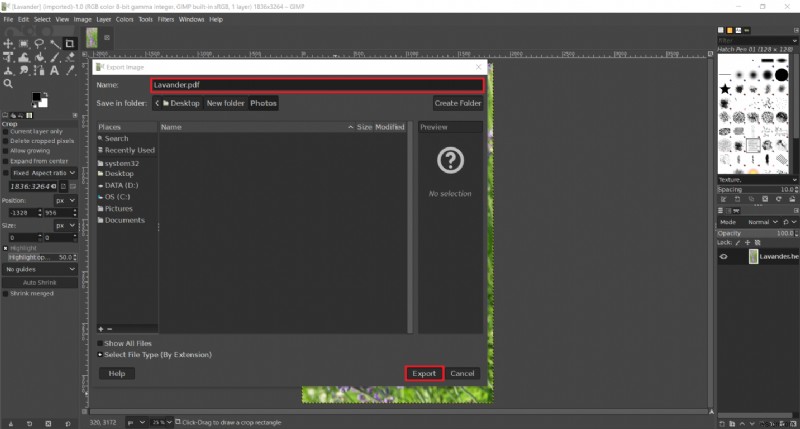800x429 pixels.
Task: Open the Desktop folder in Places list
Action: pyautogui.click(x=119, y=173)
